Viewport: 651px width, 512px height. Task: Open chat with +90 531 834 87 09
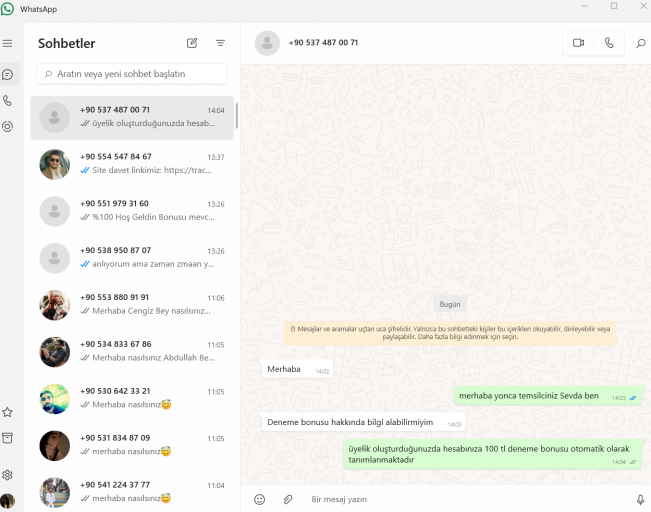(132, 446)
